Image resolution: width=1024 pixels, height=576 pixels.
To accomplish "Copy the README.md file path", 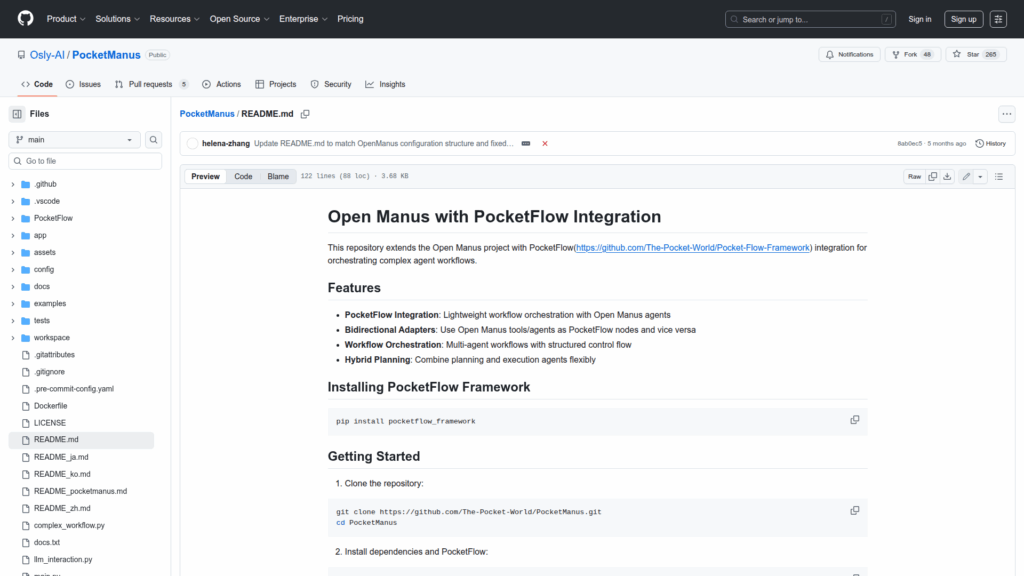I will (305, 114).
